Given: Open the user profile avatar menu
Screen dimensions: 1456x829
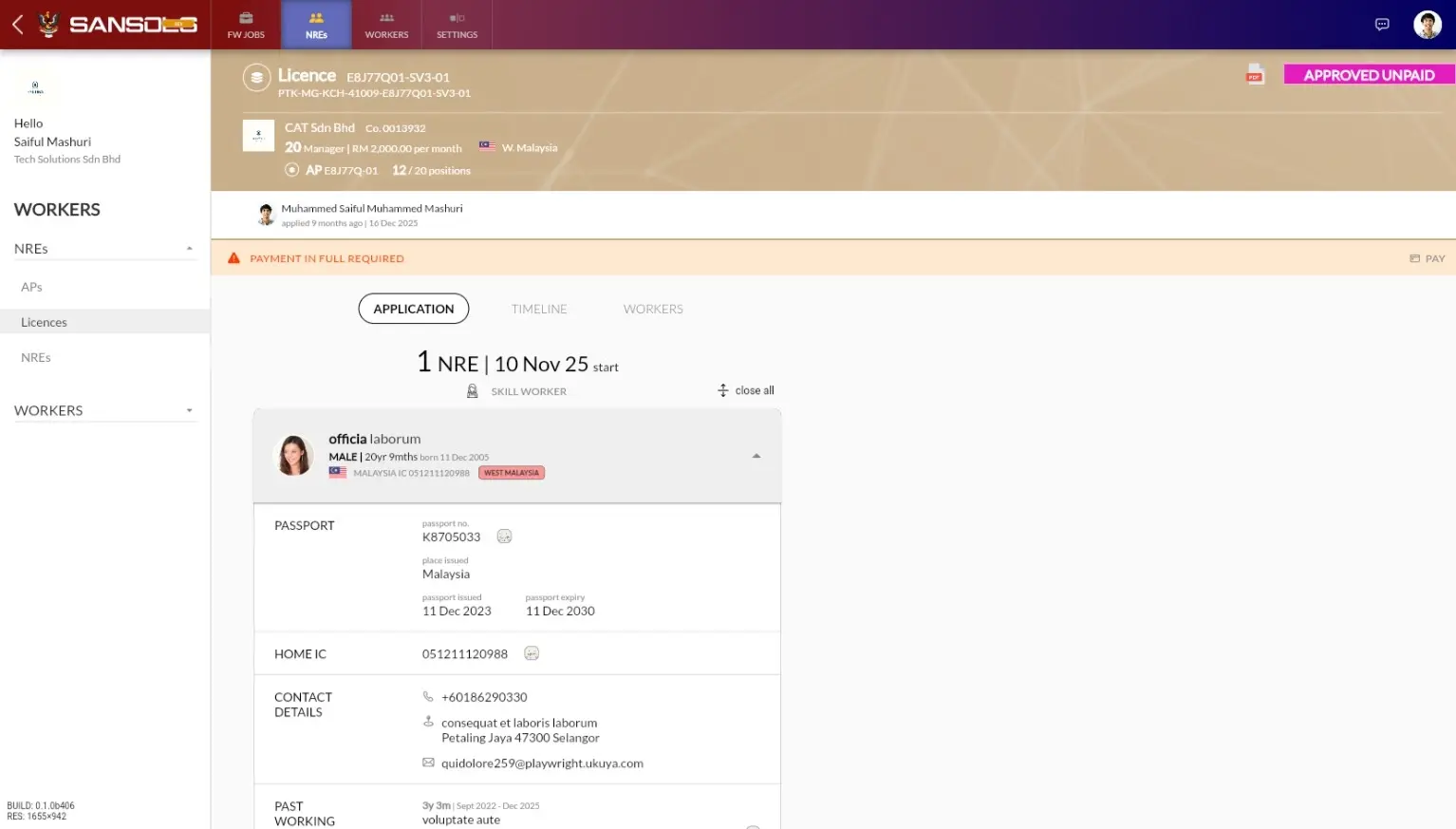Looking at the screenshot, I should click(x=1427, y=25).
